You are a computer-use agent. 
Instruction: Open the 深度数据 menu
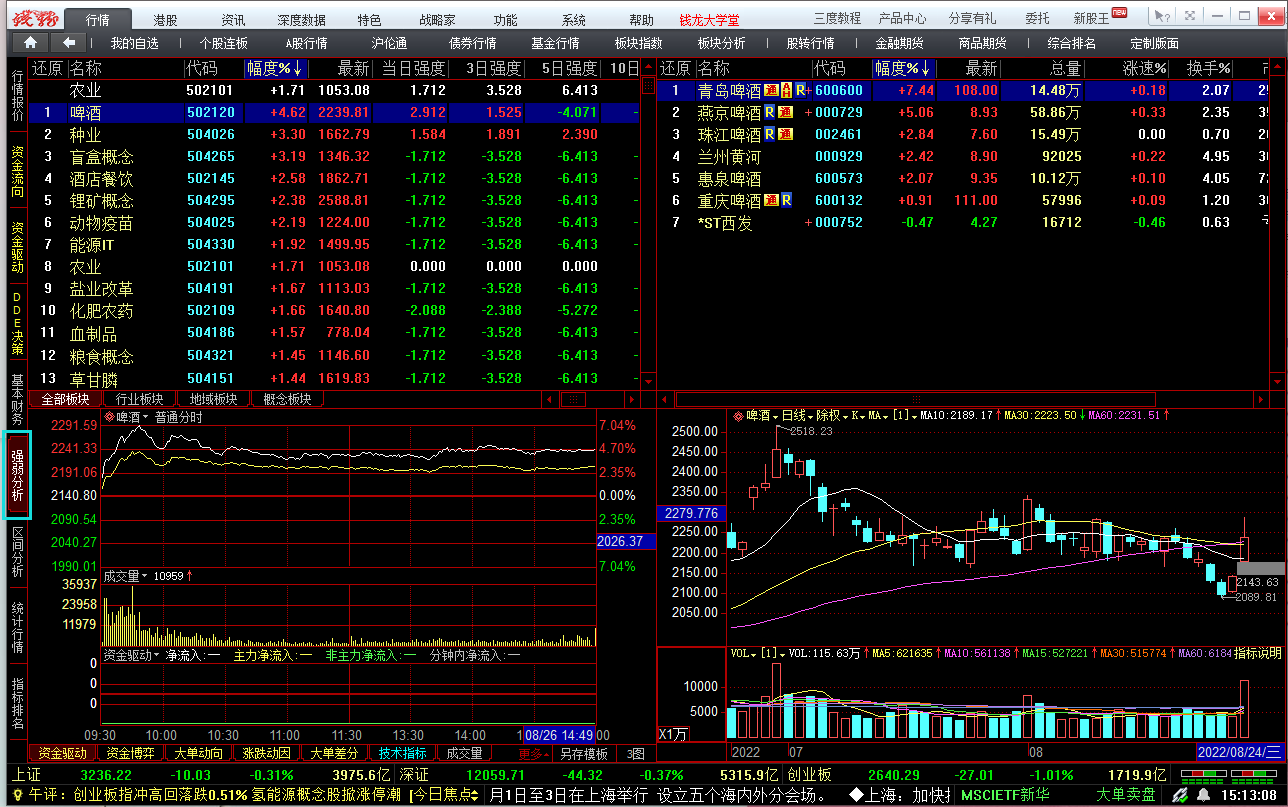pos(302,19)
